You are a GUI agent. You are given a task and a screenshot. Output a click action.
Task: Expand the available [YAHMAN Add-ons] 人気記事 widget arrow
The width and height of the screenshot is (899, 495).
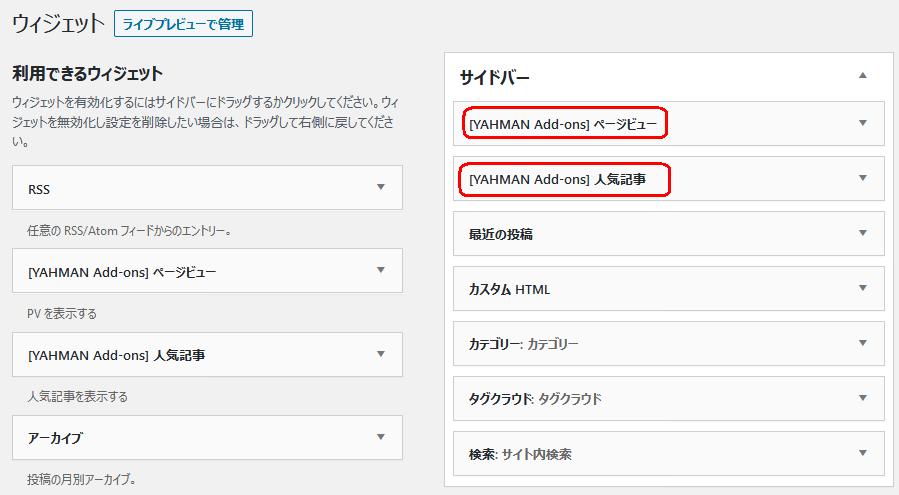(381, 354)
